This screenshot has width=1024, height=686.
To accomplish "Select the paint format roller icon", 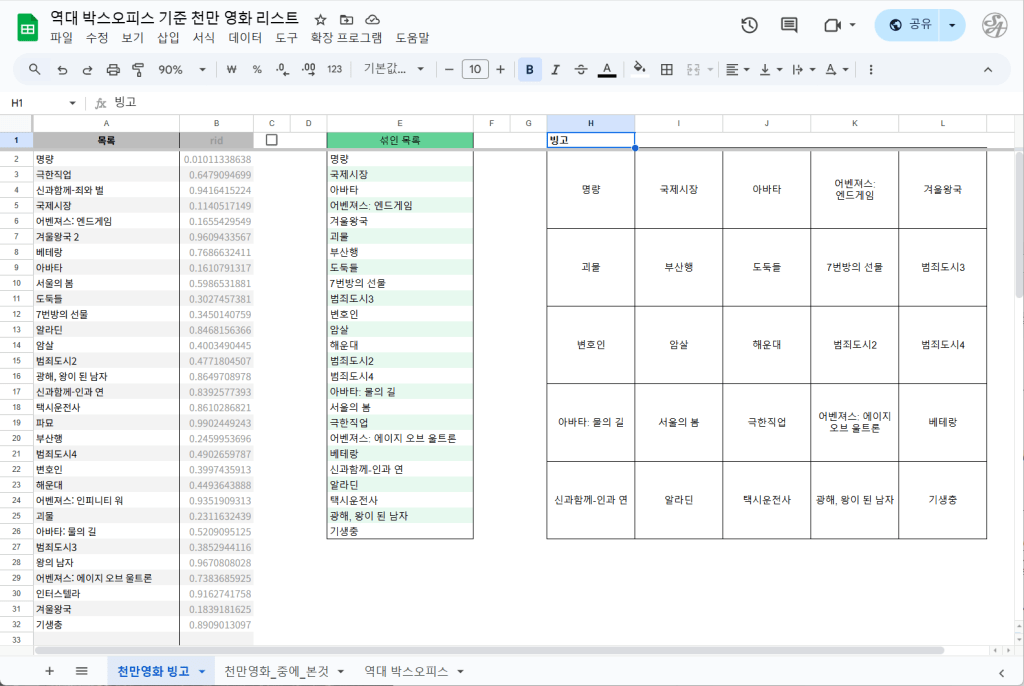I will coord(138,70).
